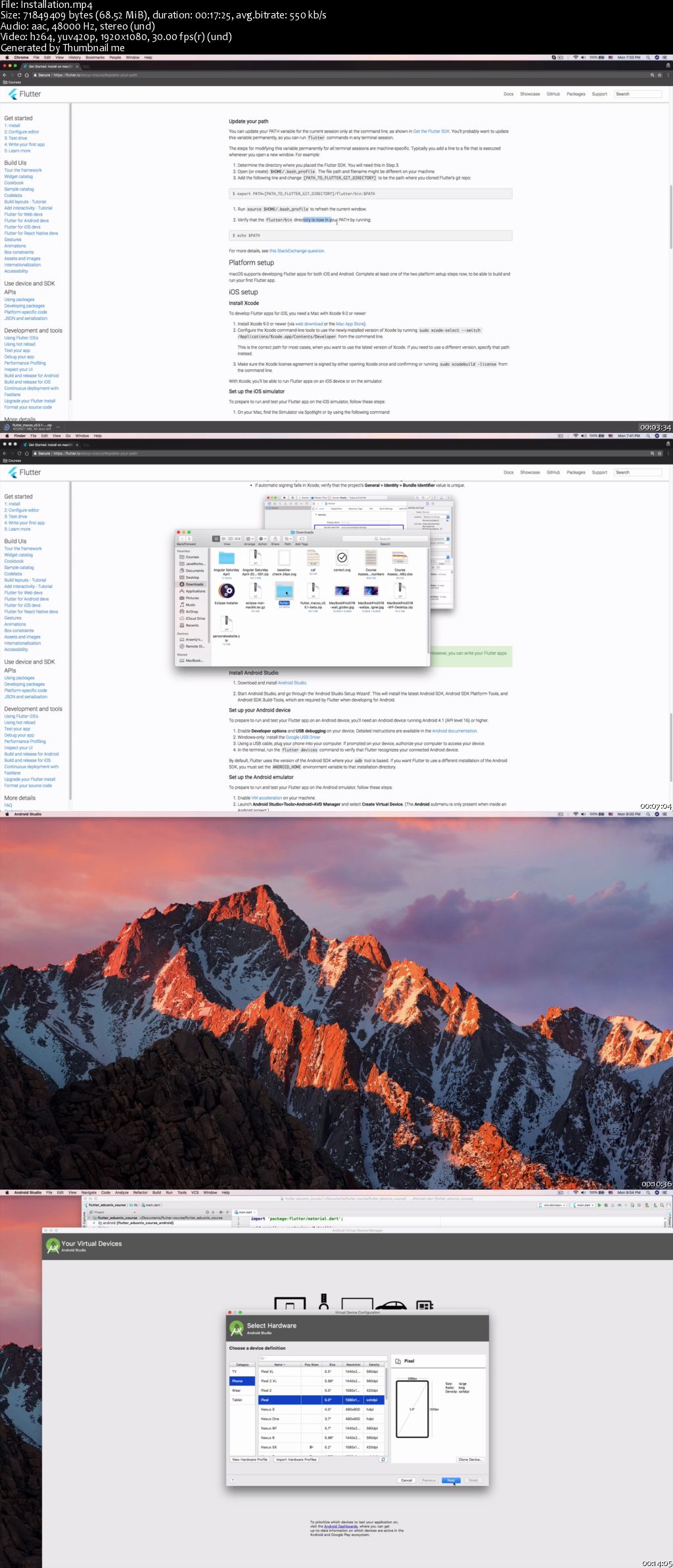673x1568 pixels.
Task: Open Recents in Finder sidebar
Action: click(x=192, y=625)
